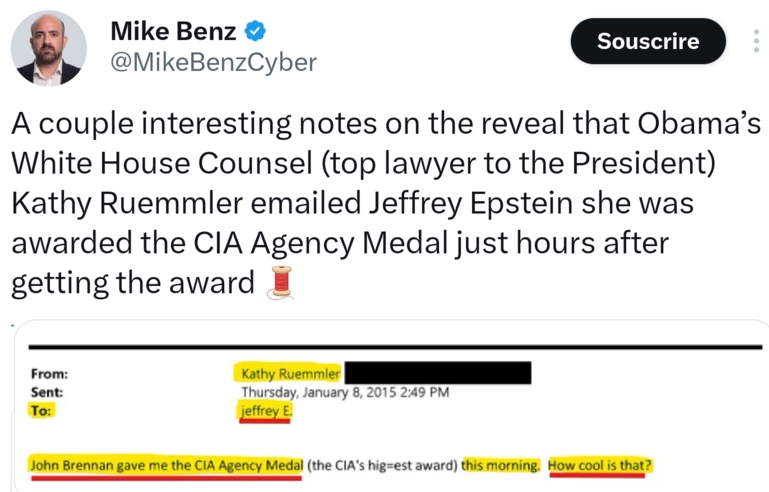The width and height of the screenshot is (769, 492).
Task: Open the Mike Benz display name link
Action: click(173, 31)
